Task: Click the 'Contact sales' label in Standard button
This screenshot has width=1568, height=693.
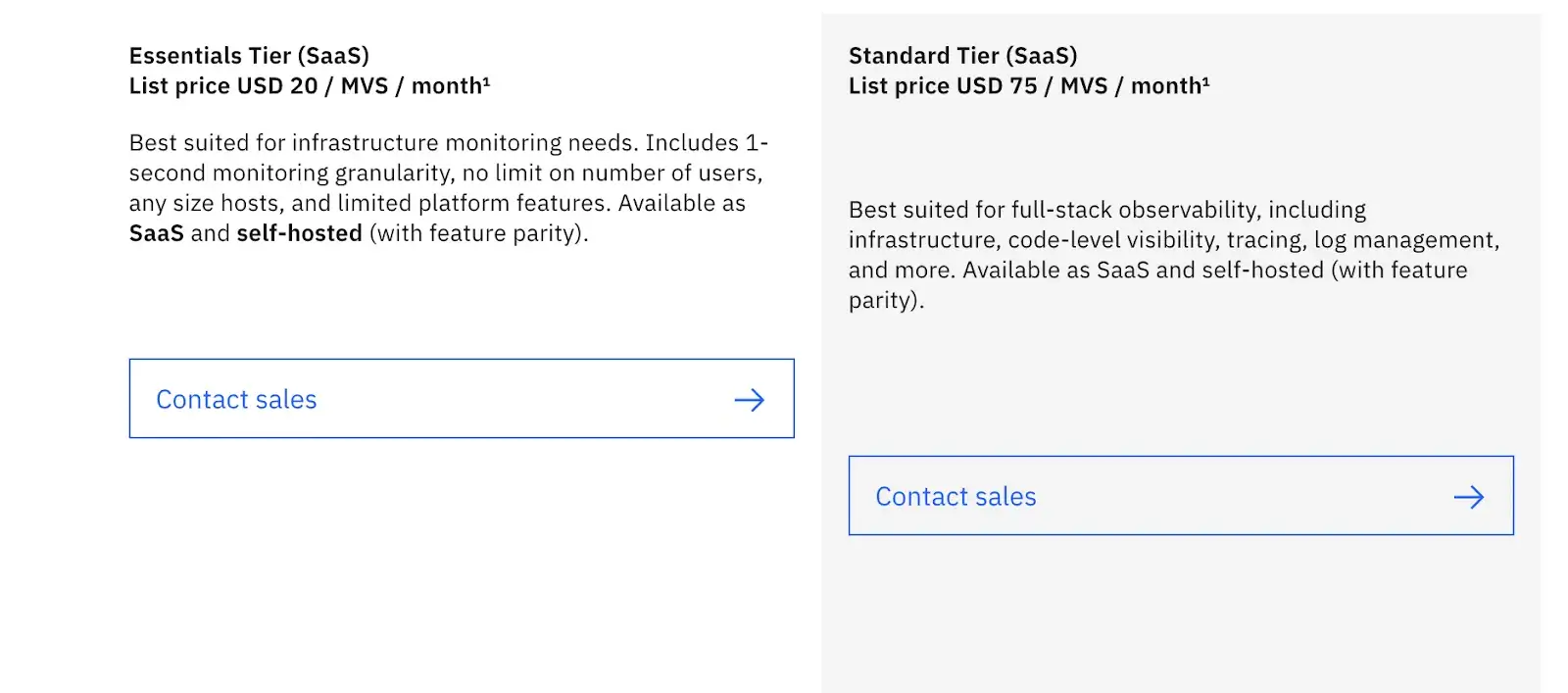Action: [955, 497]
